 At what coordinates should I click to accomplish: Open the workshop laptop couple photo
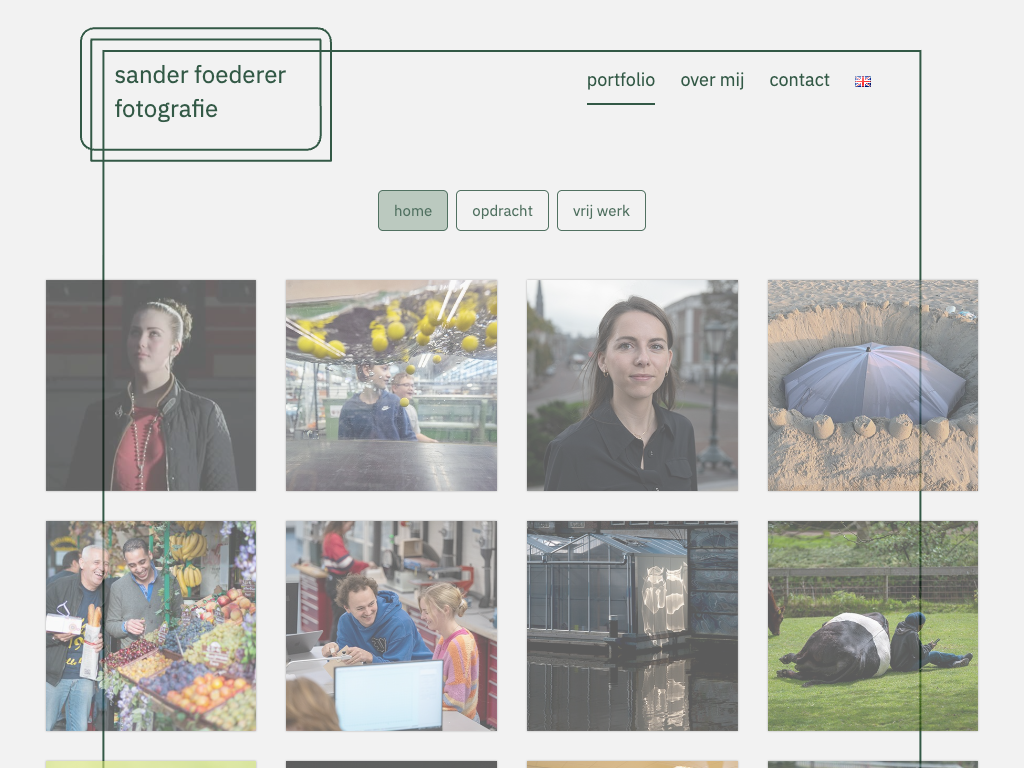pos(391,626)
